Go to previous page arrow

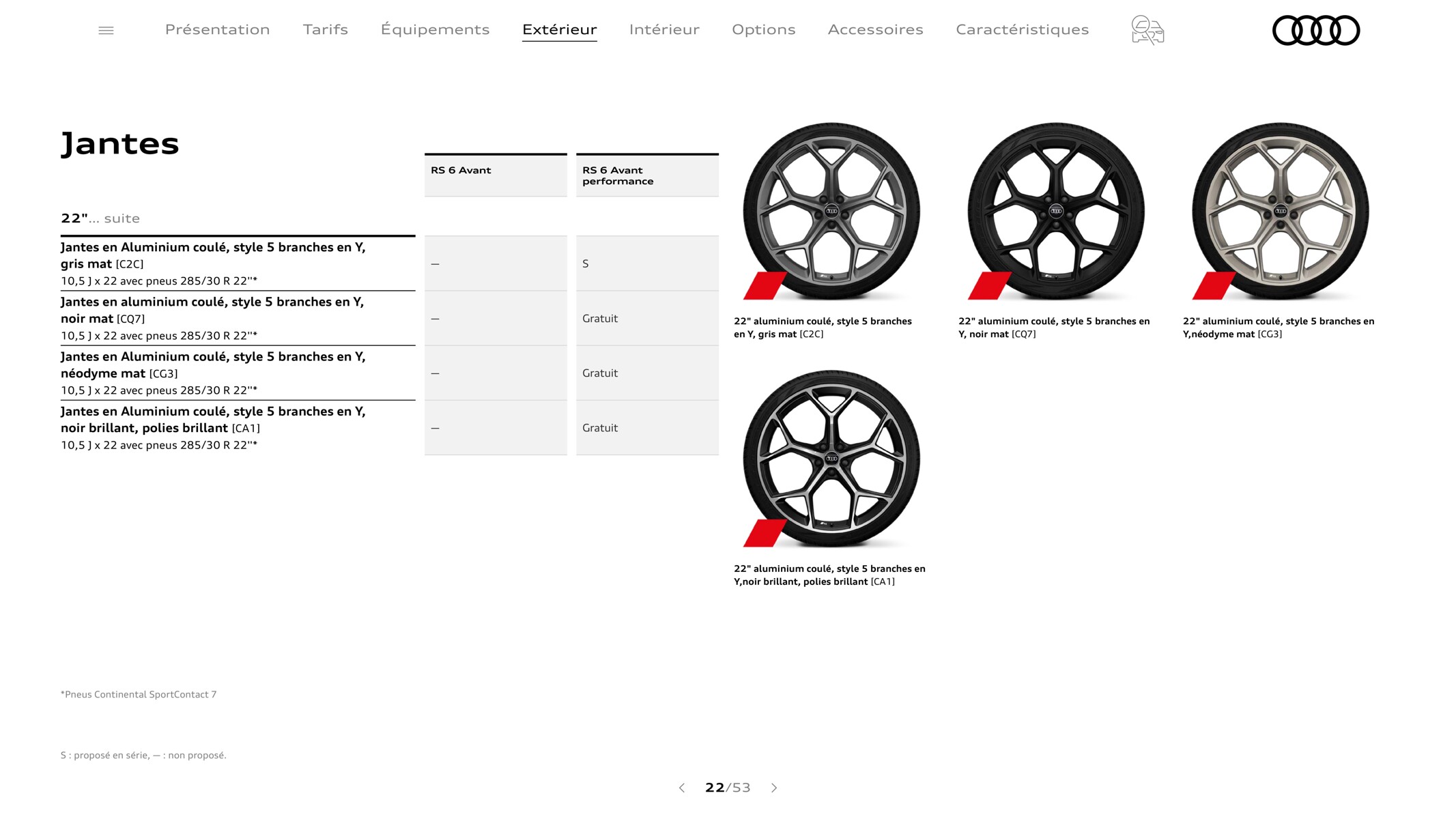pos(682,788)
